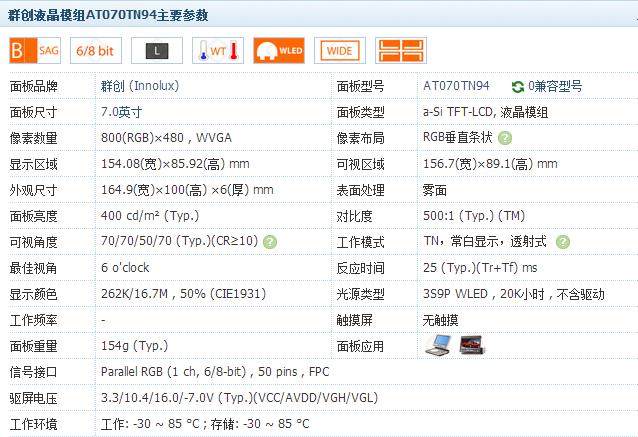The image size is (638, 437).
Task: Open the 0兼容型号 compatible models link
Action: pos(555,86)
